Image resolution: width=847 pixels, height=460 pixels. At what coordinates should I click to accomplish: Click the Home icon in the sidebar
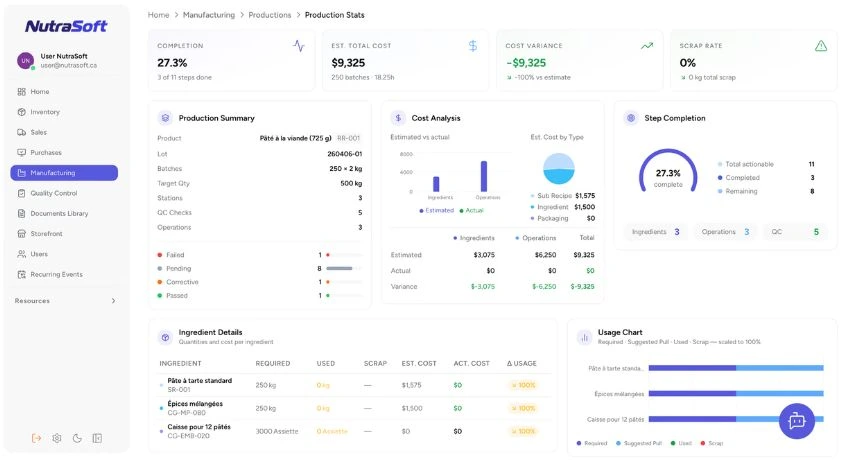22,92
